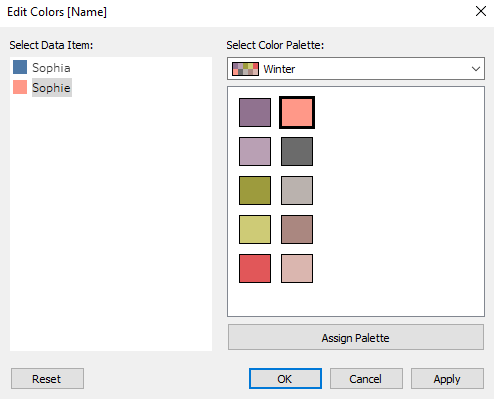The height and width of the screenshot is (399, 494).
Task: Pick the pale pink palette color
Action: click(297, 268)
